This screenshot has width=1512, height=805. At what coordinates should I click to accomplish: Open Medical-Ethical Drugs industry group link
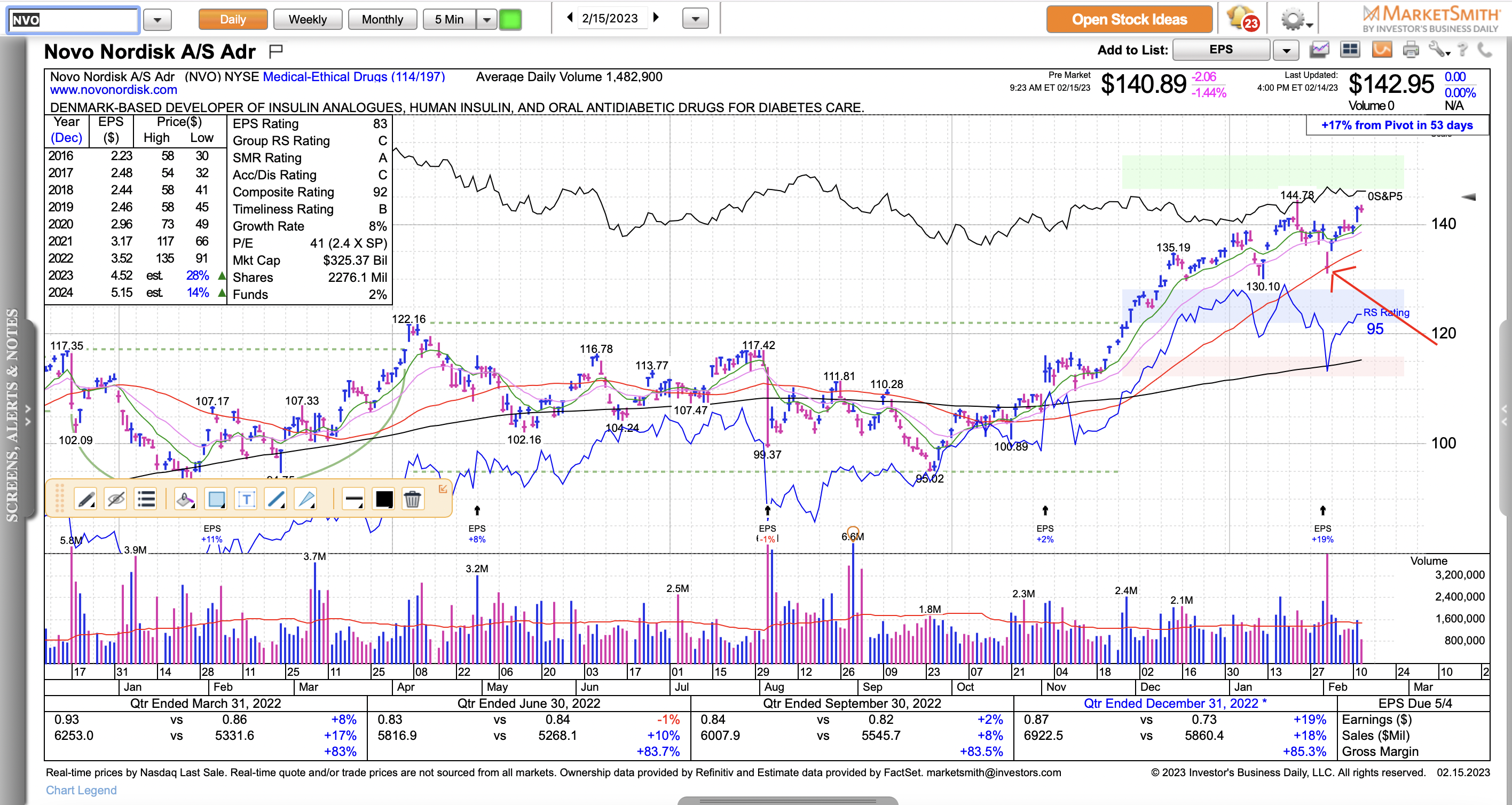(x=353, y=77)
